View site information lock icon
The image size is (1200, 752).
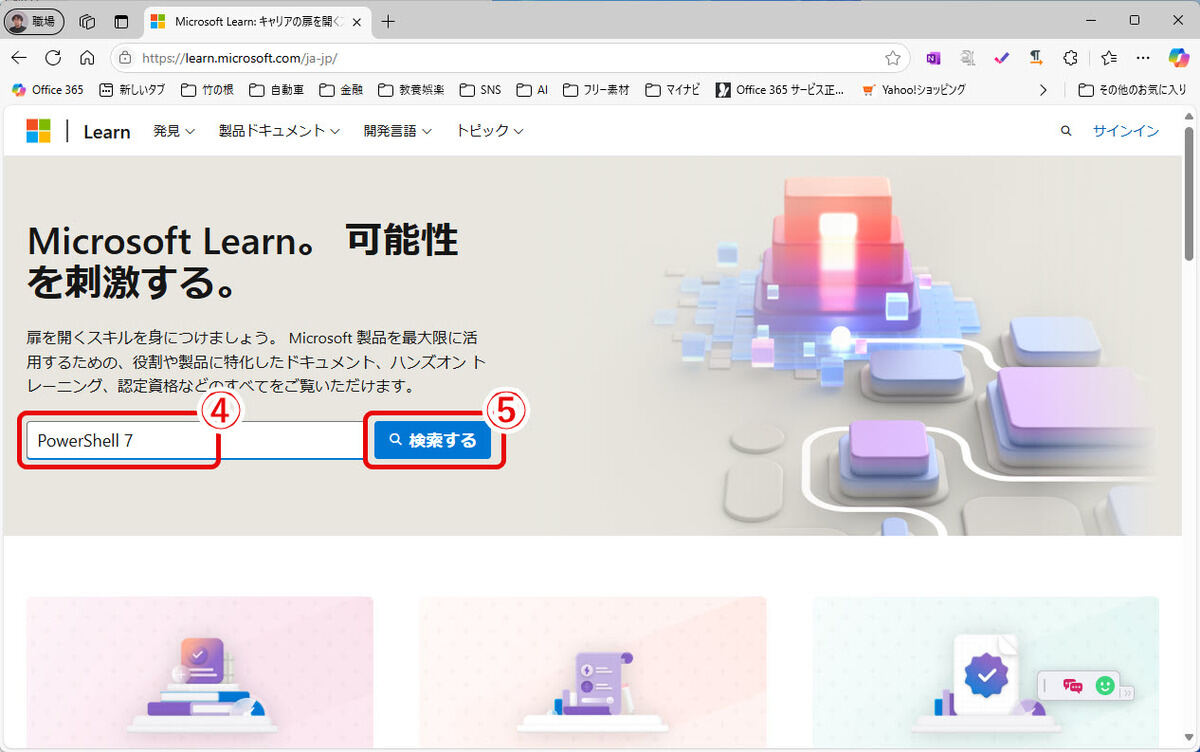click(125, 58)
